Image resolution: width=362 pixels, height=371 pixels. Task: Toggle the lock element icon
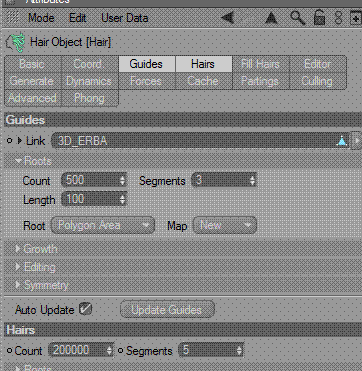click(x=319, y=18)
